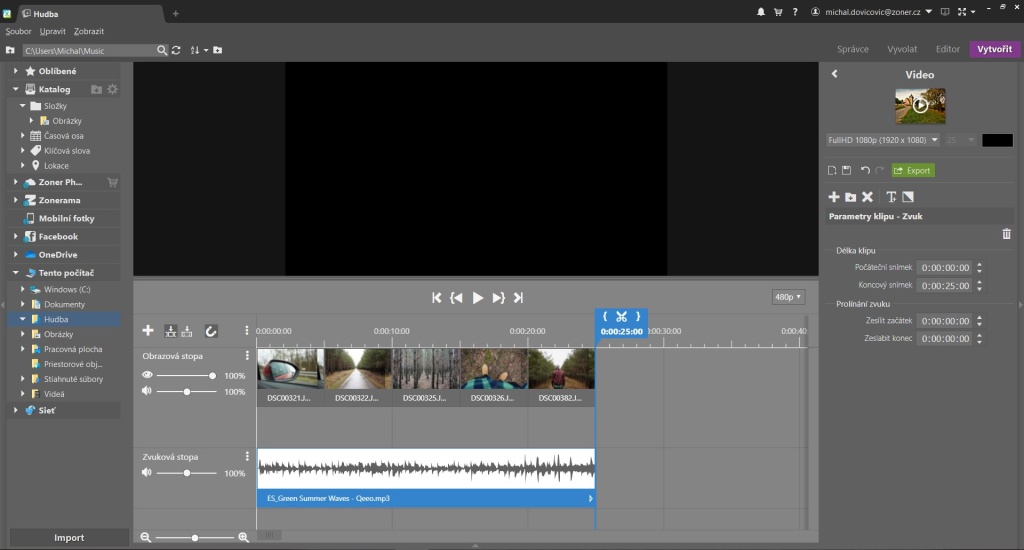Open the 480p preview quality dropdown
Image resolution: width=1024 pixels, height=550 pixels.
788,297
